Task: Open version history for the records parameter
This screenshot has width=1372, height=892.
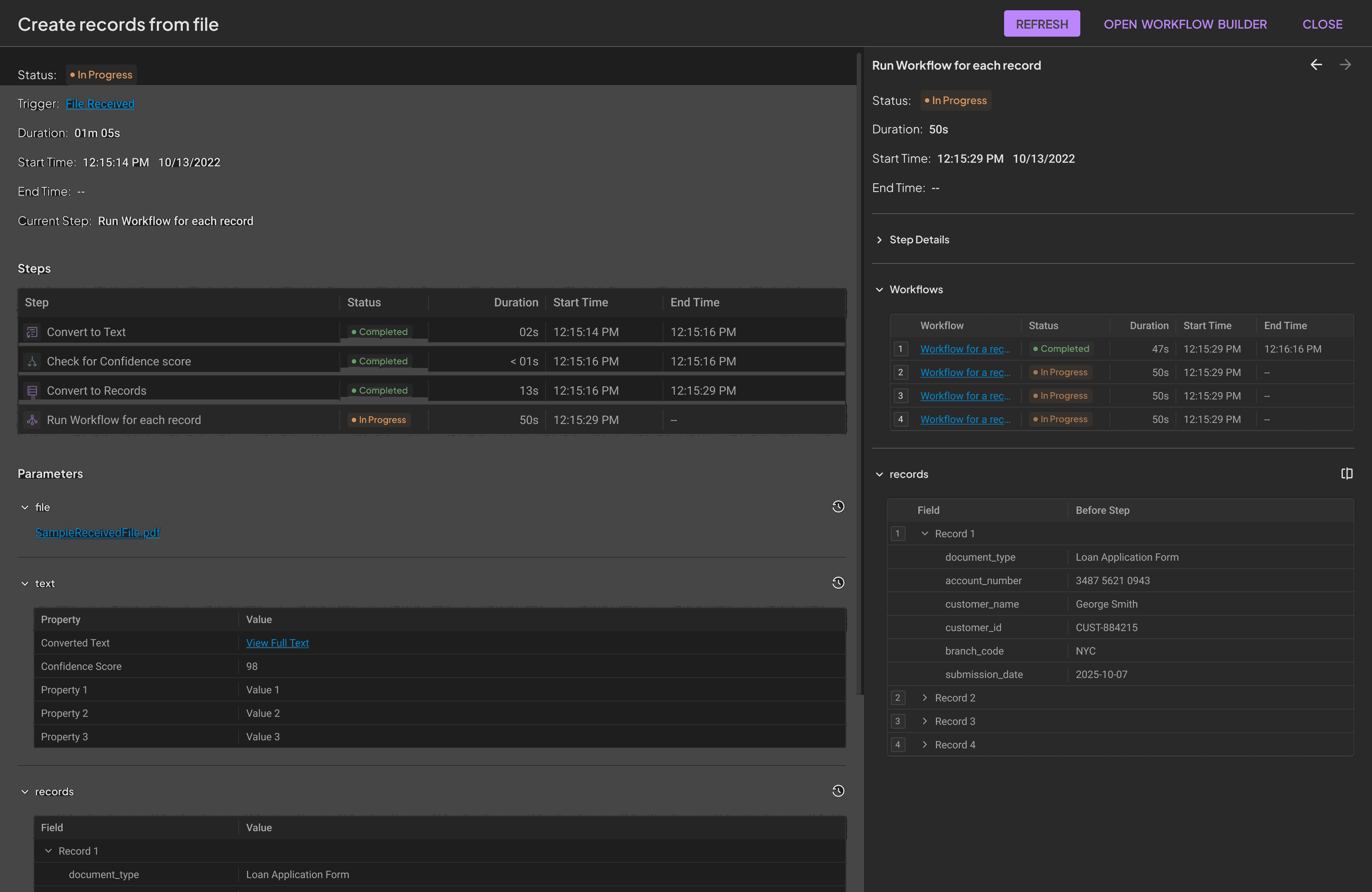Action: [x=838, y=790]
